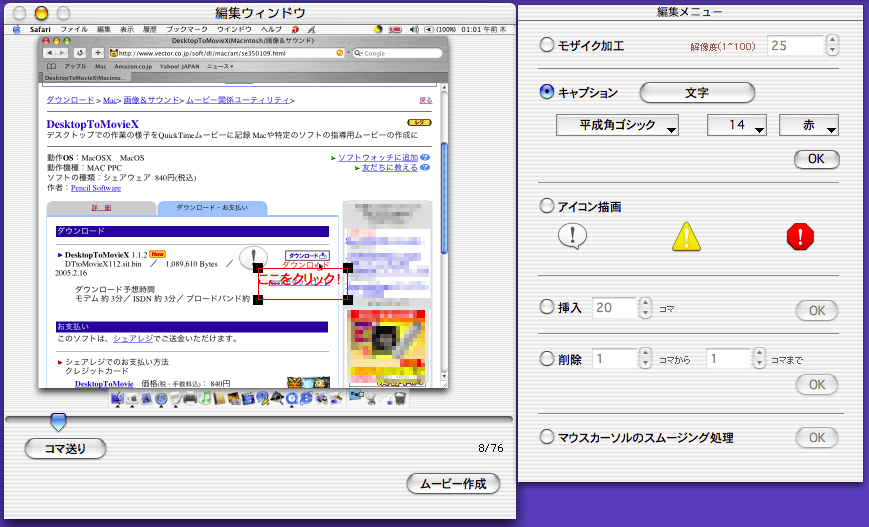Confirm caption with its OK button
This screenshot has width=869, height=527.
coord(816,159)
